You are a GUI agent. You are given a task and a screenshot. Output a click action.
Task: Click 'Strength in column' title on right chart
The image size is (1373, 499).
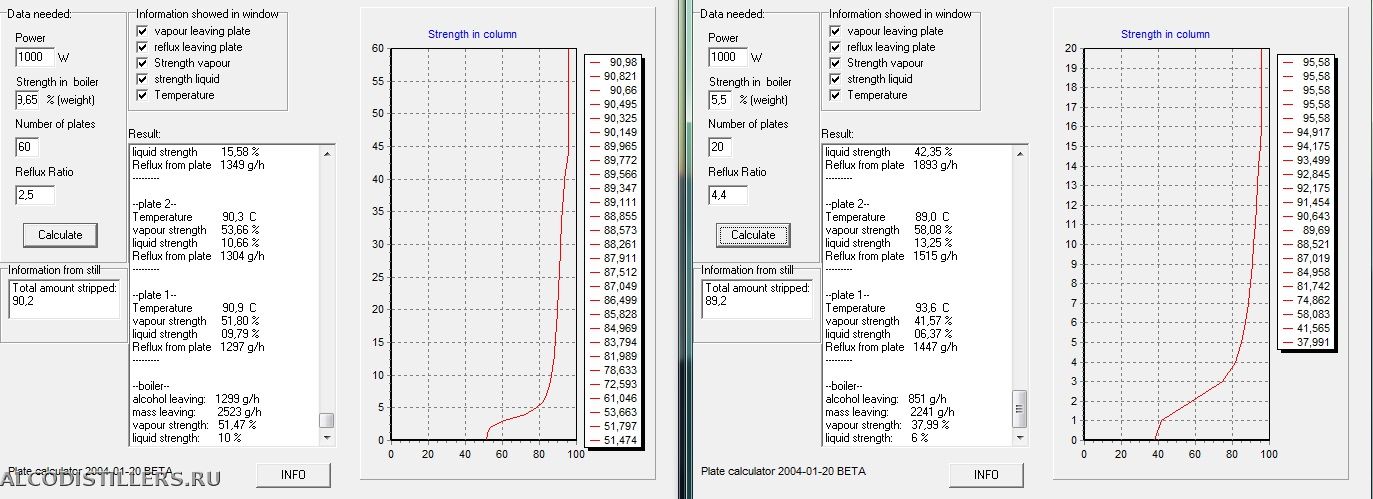point(1165,34)
